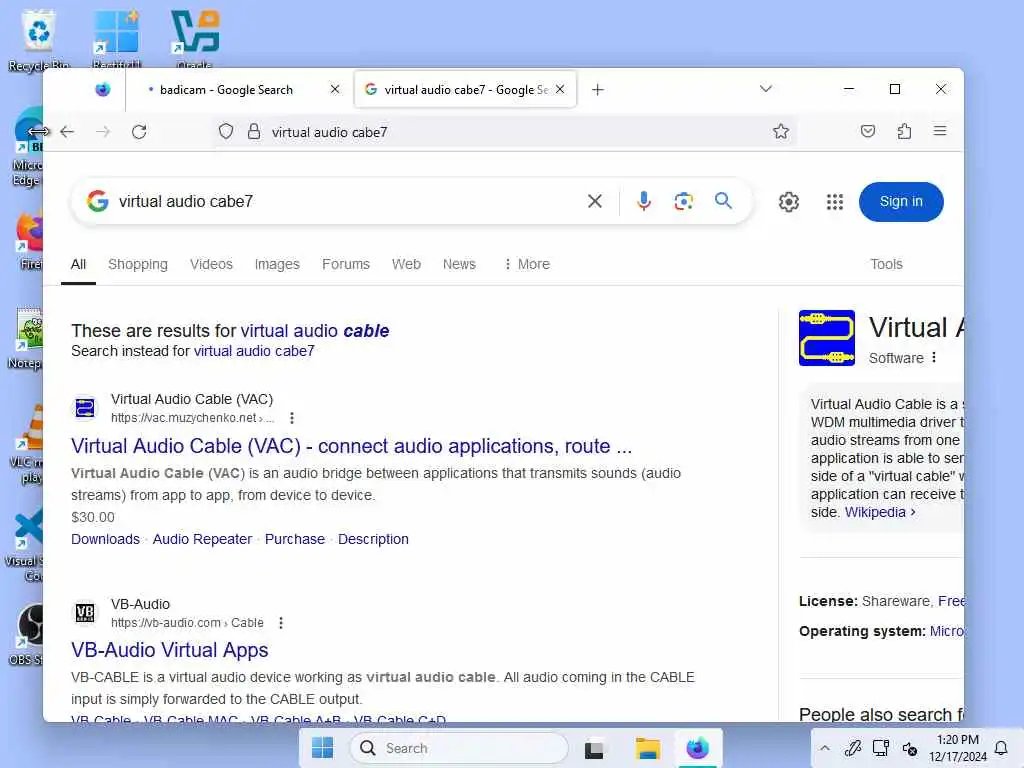The width and height of the screenshot is (1024, 768).
Task: Switch to the Images tab
Action: click(x=277, y=264)
